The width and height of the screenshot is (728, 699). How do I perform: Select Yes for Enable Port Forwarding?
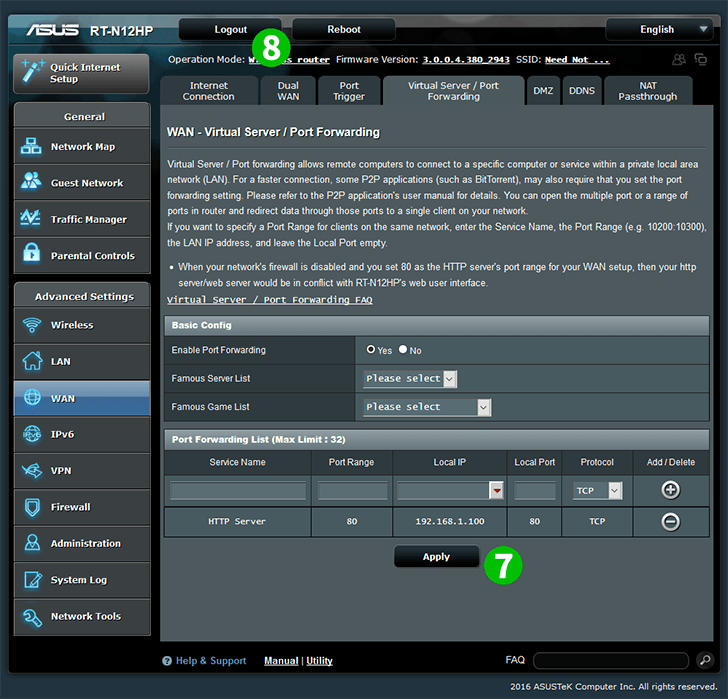click(370, 349)
